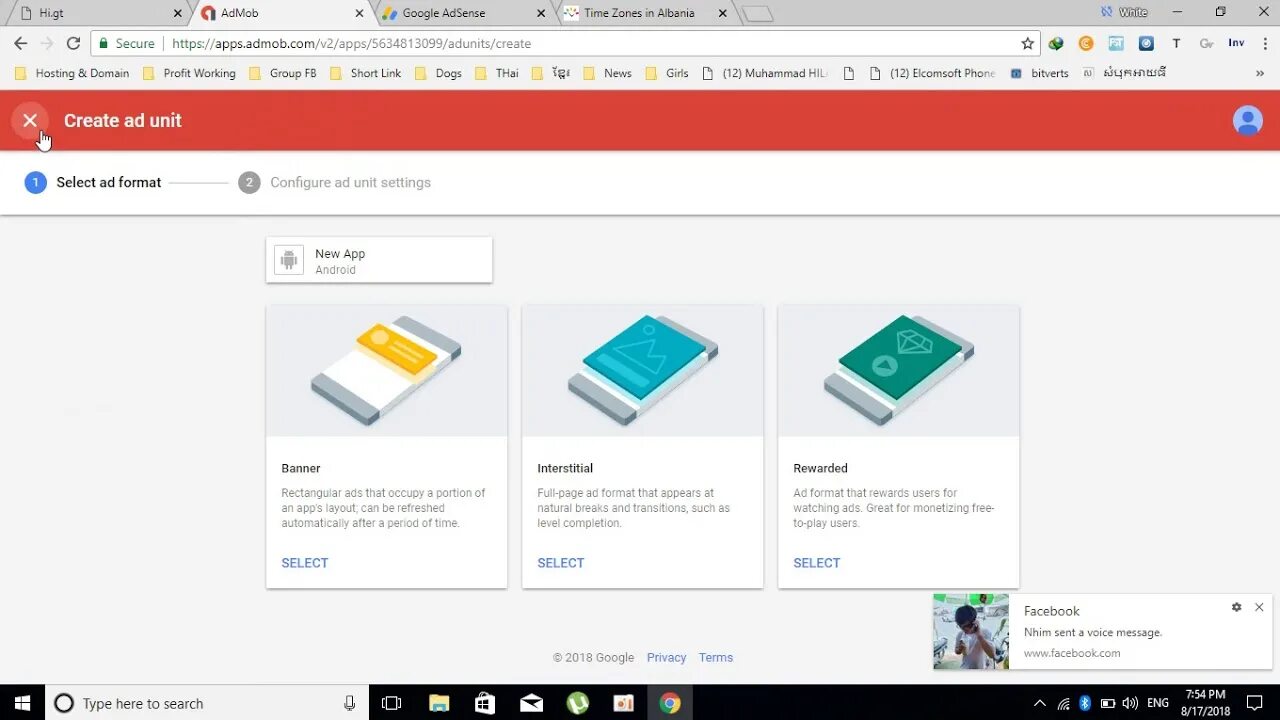Open volume control in tray

point(1130,703)
